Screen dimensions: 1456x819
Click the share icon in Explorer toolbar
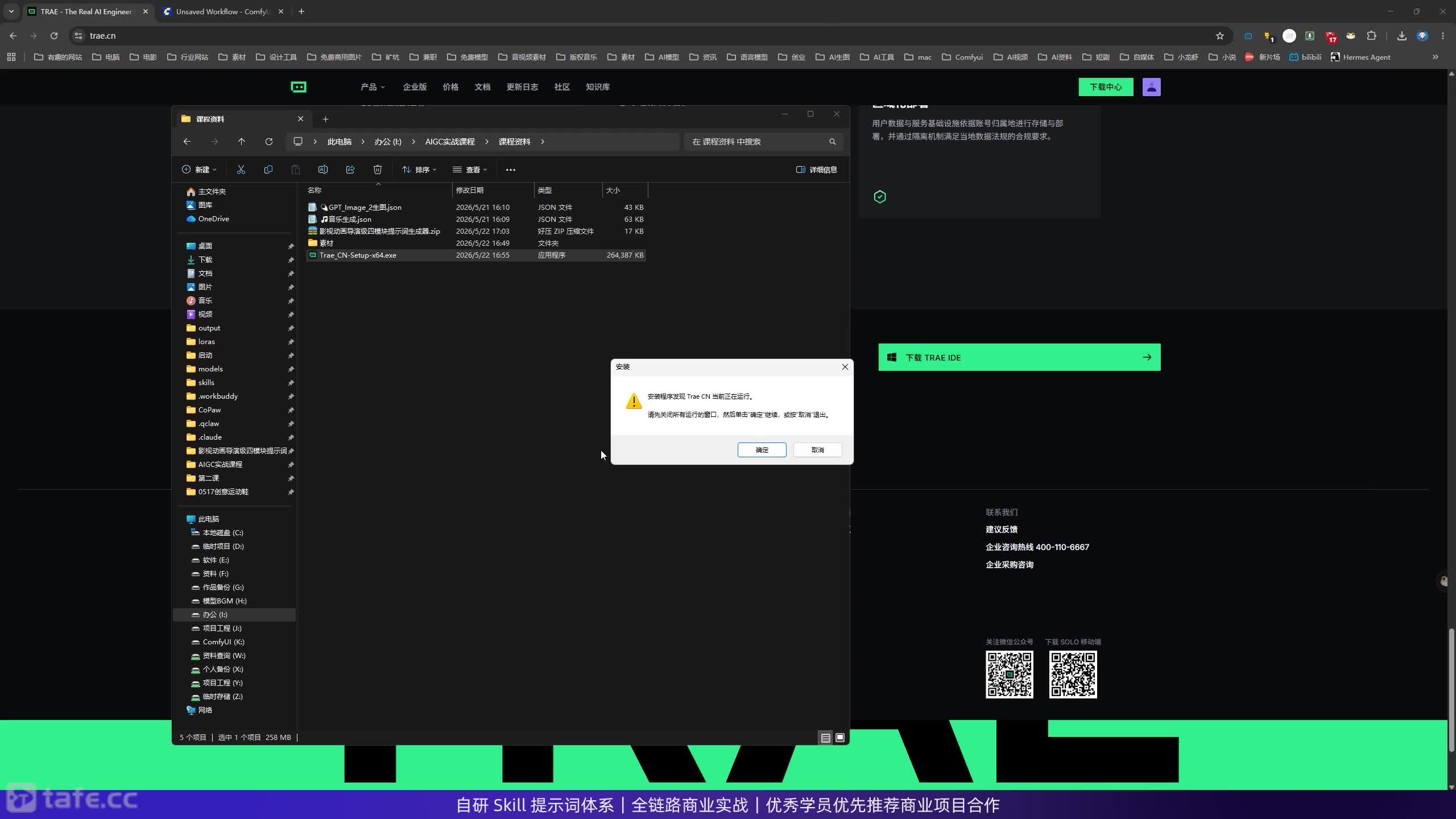click(x=350, y=169)
